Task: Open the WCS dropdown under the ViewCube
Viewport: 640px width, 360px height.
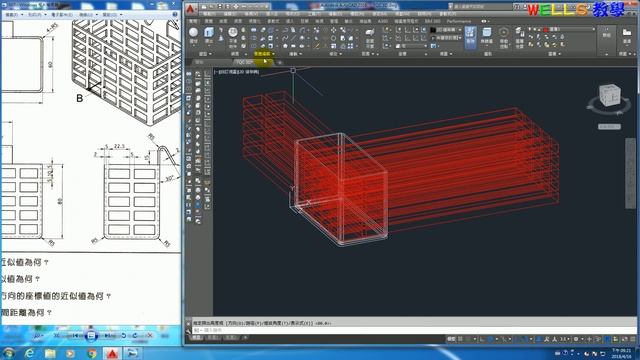Action: click(609, 127)
